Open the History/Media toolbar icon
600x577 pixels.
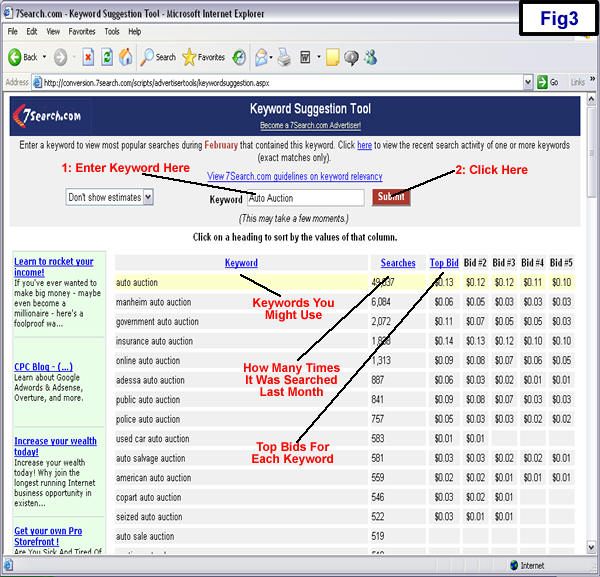click(240, 57)
